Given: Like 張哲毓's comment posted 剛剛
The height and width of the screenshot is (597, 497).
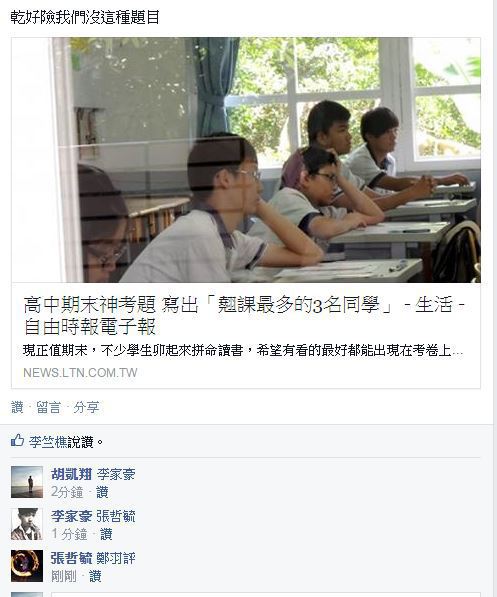Looking at the screenshot, I should pyautogui.click(x=95, y=576).
